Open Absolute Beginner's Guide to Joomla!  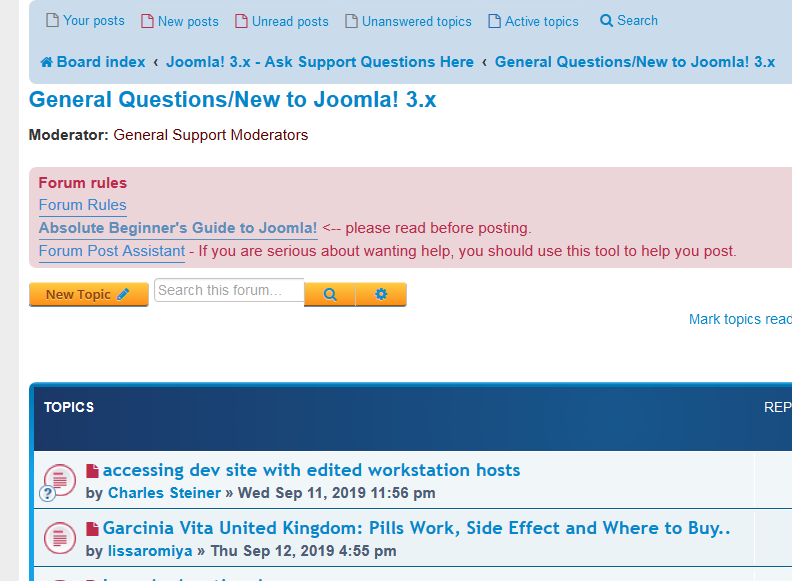click(178, 228)
